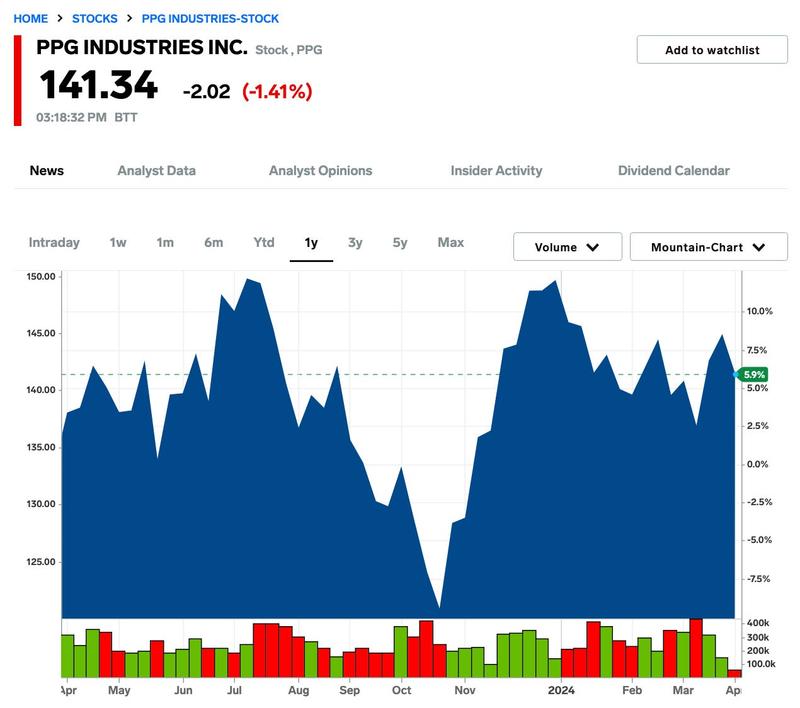Click the 125.00 y-axis label

click(x=41, y=562)
